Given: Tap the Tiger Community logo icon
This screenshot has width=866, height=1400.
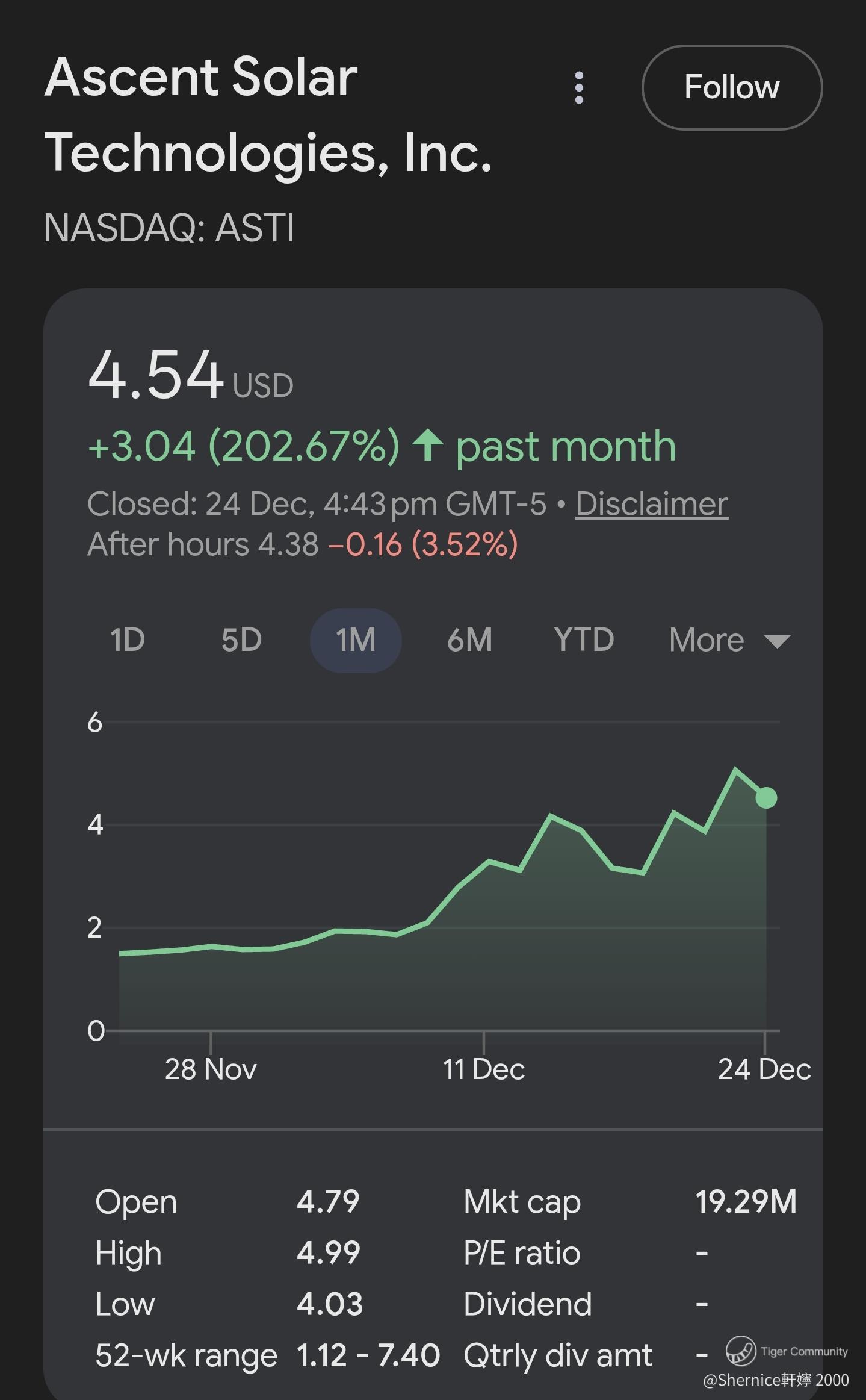Looking at the screenshot, I should coord(740,1351).
